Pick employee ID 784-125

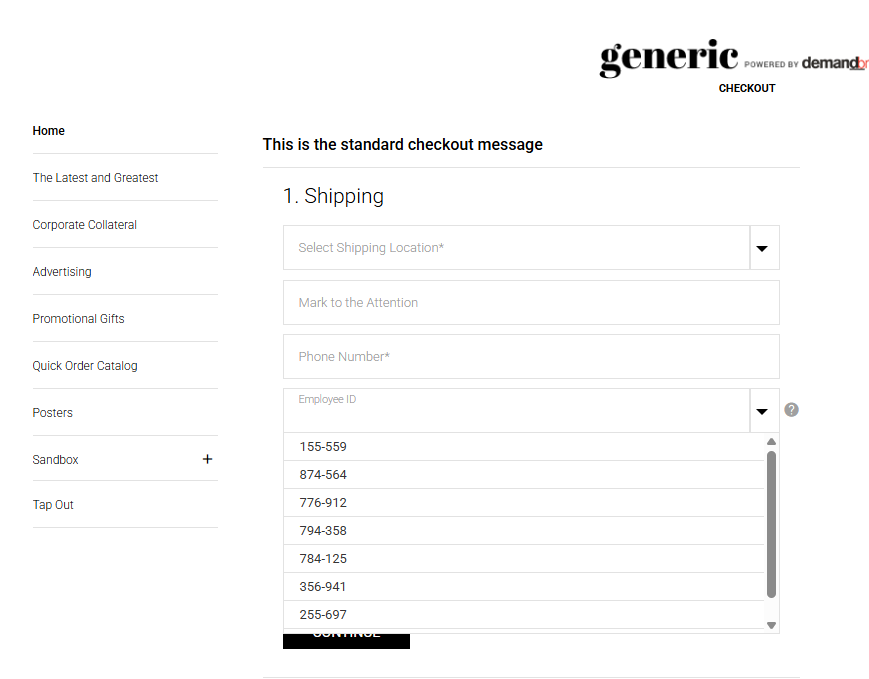[524, 559]
